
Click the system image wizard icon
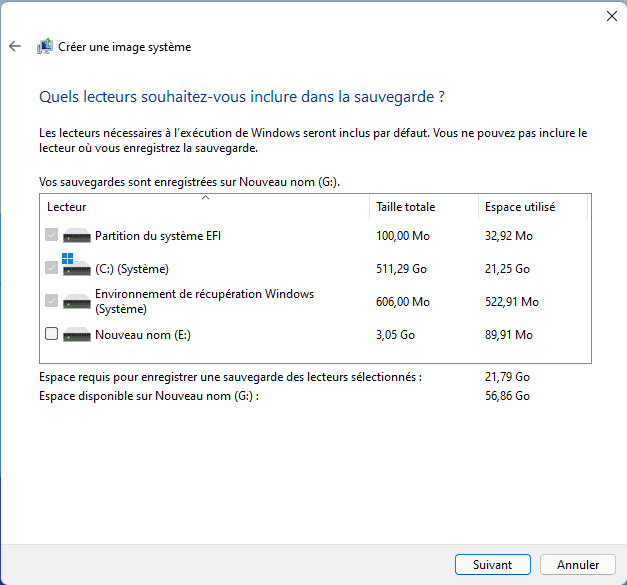pyautogui.click(x=45, y=46)
